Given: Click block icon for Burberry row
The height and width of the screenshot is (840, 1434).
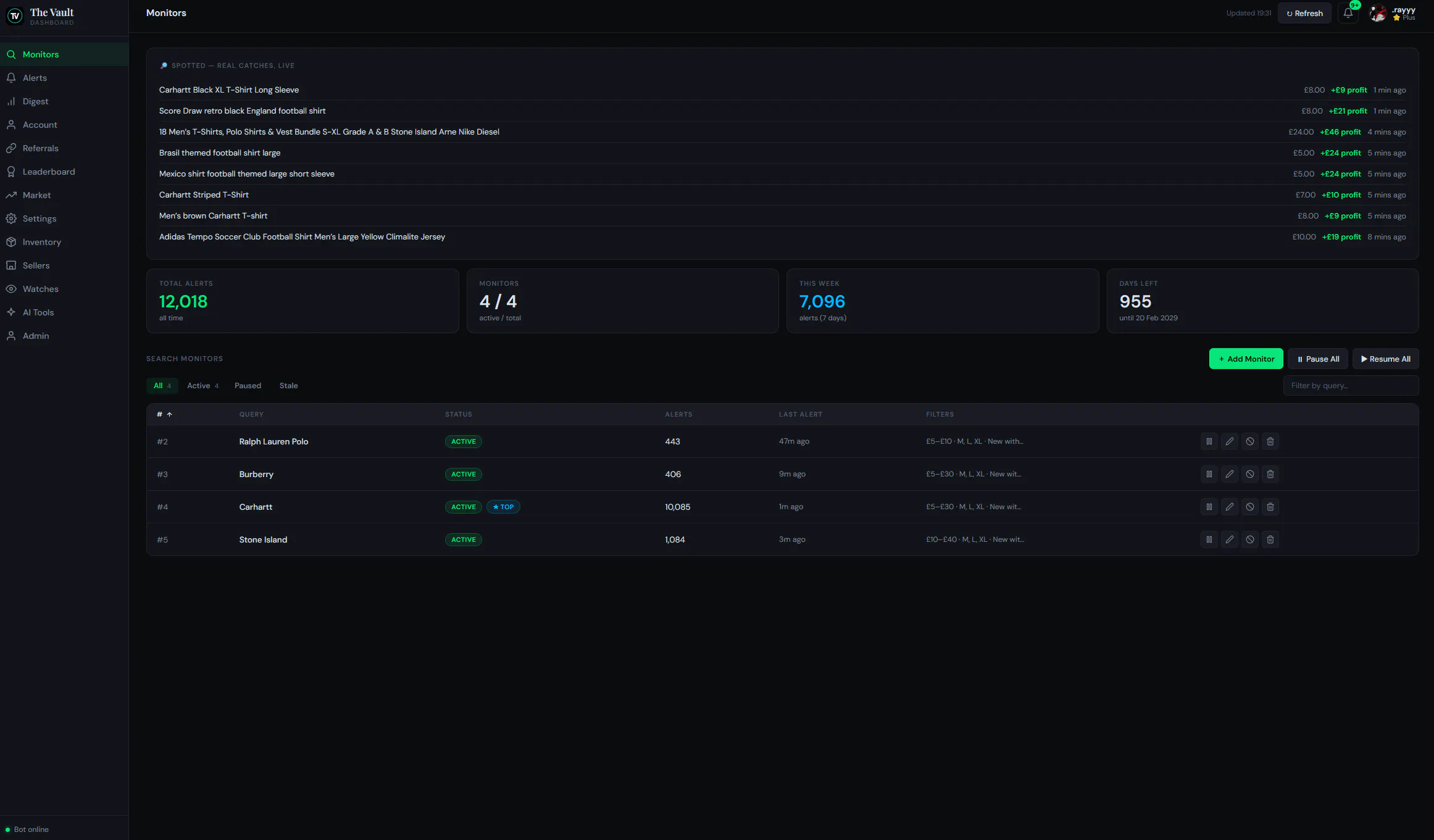Looking at the screenshot, I should (x=1249, y=474).
